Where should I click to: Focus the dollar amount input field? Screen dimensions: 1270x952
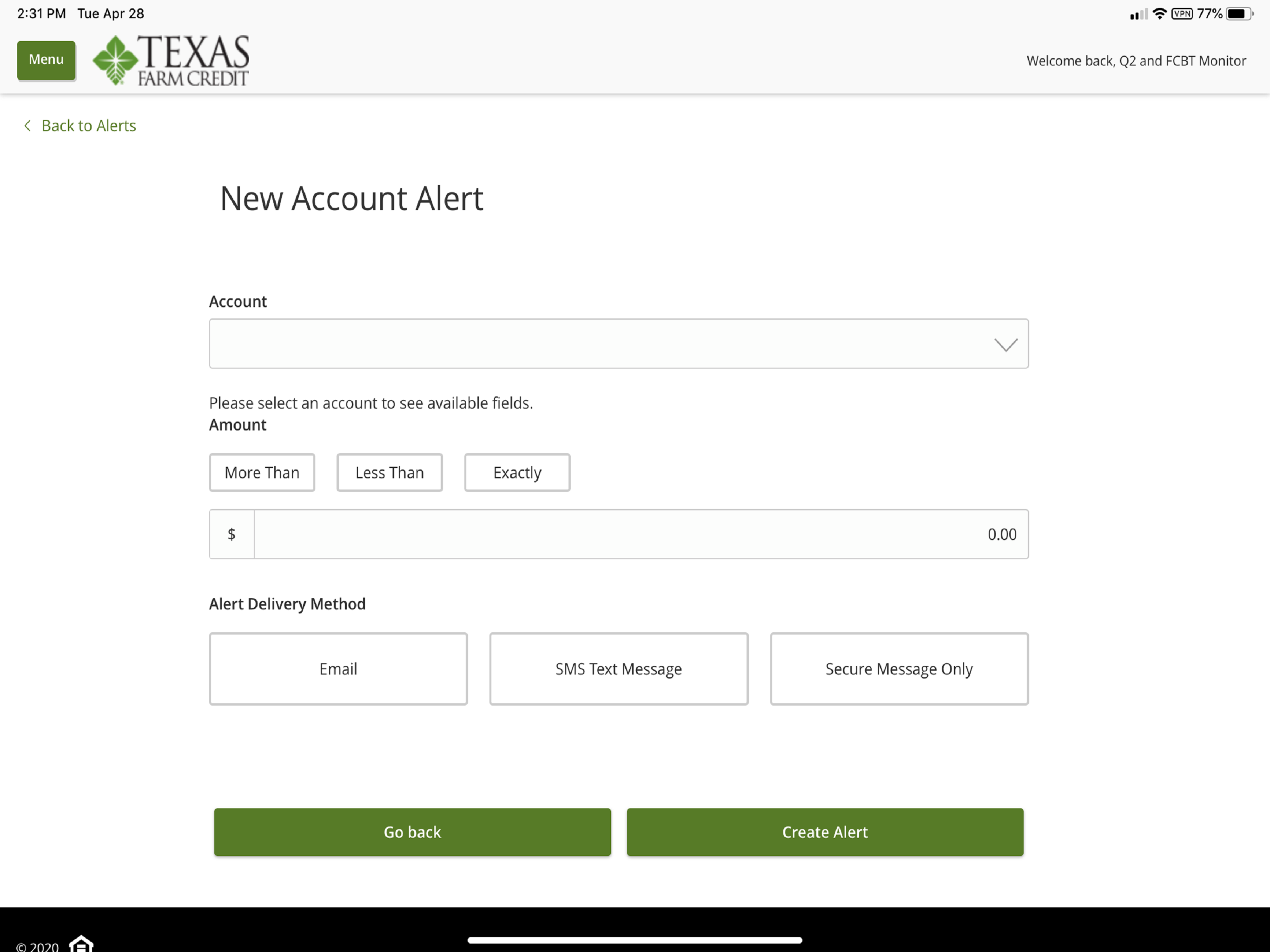pos(641,534)
